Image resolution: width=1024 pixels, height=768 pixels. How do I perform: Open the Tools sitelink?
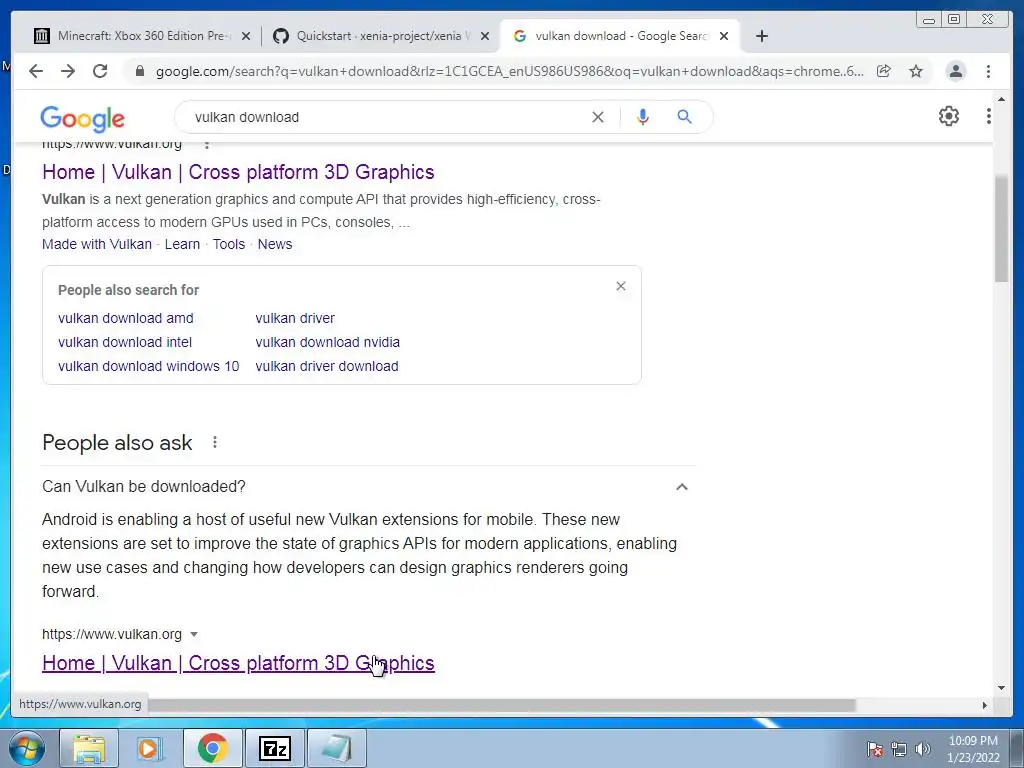click(x=229, y=244)
